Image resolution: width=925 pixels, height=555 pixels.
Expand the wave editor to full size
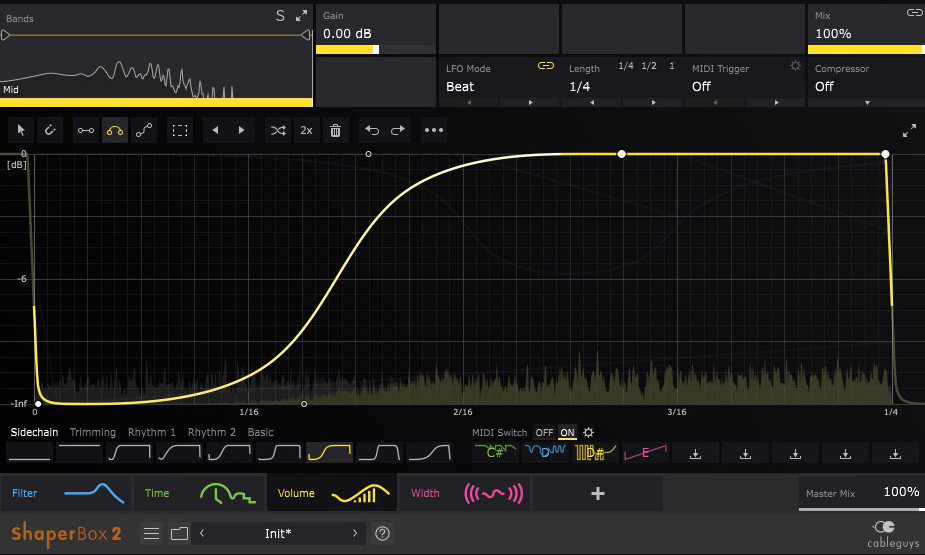tap(909, 130)
